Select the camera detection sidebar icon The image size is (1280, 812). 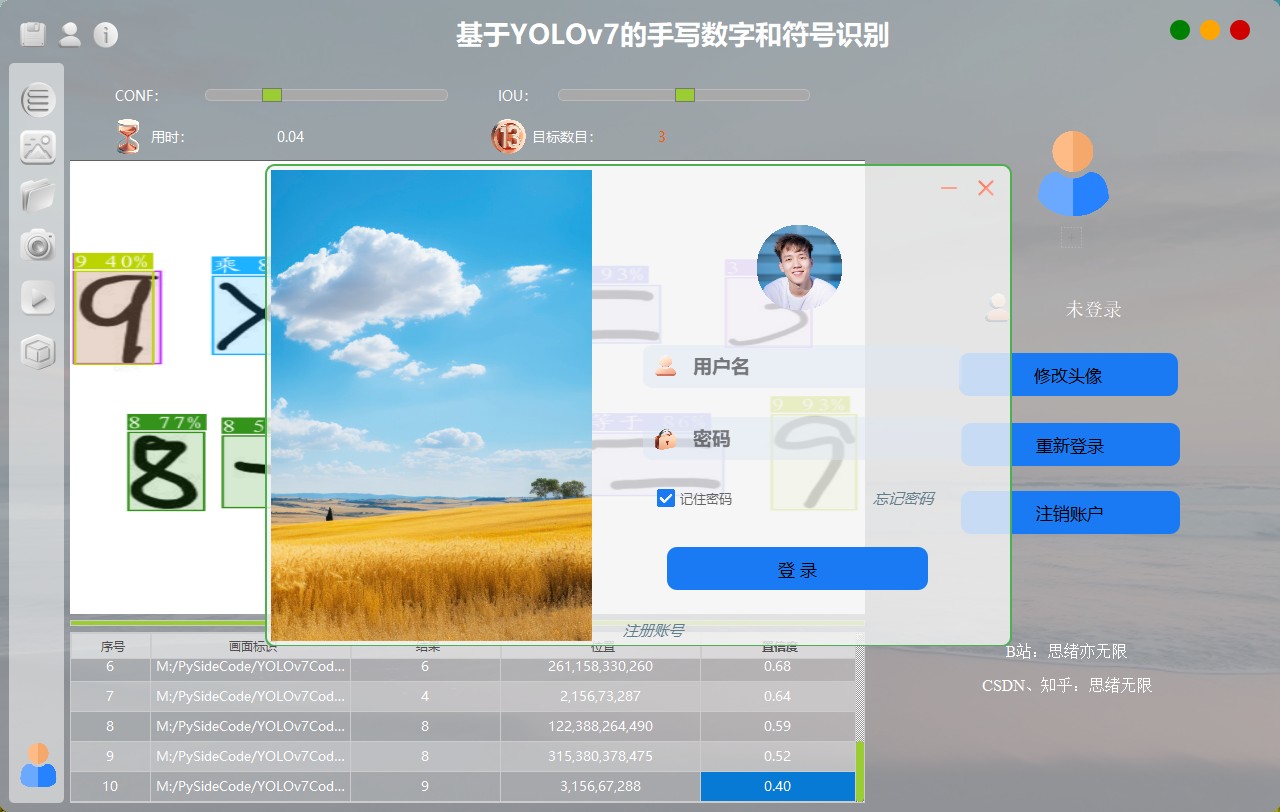pyautogui.click(x=38, y=244)
